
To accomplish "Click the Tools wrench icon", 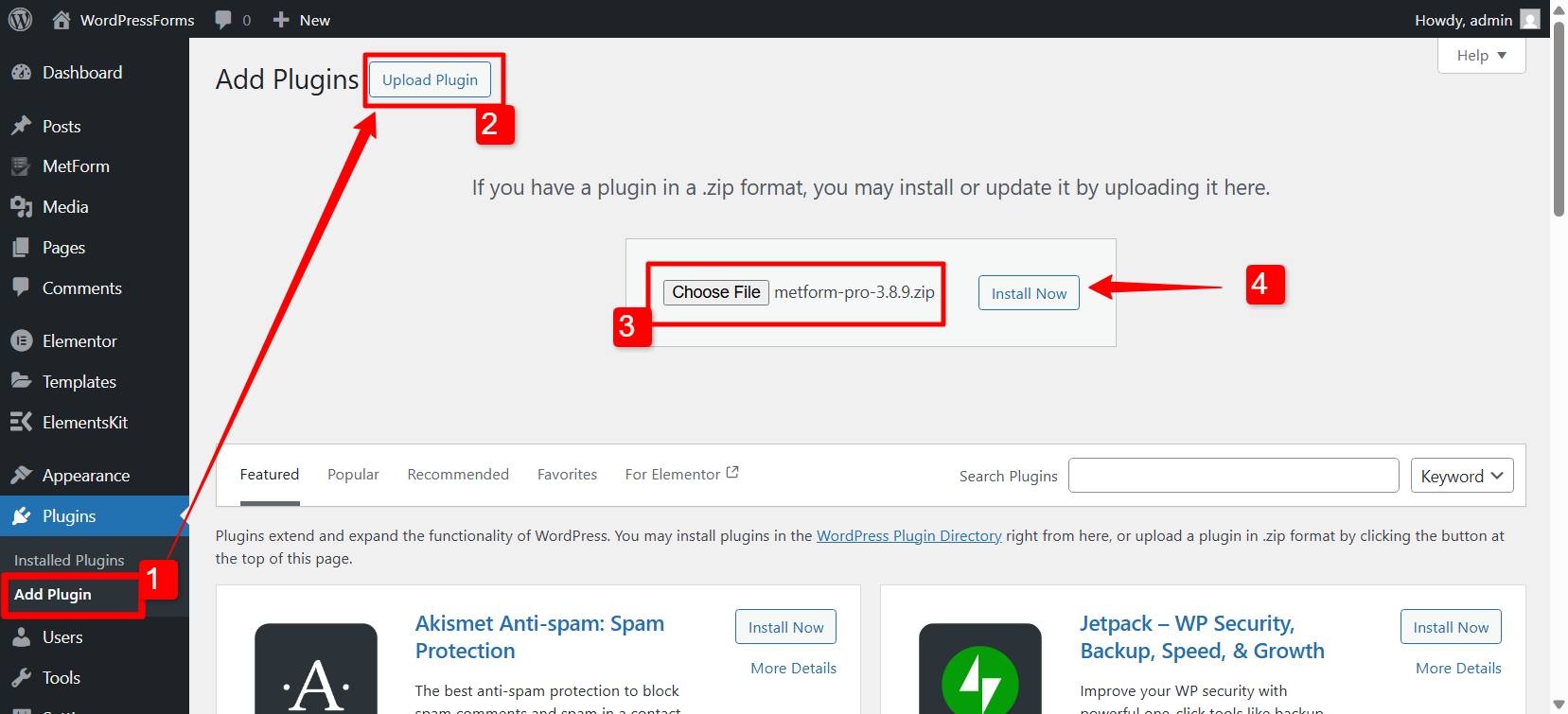I will [x=21, y=678].
